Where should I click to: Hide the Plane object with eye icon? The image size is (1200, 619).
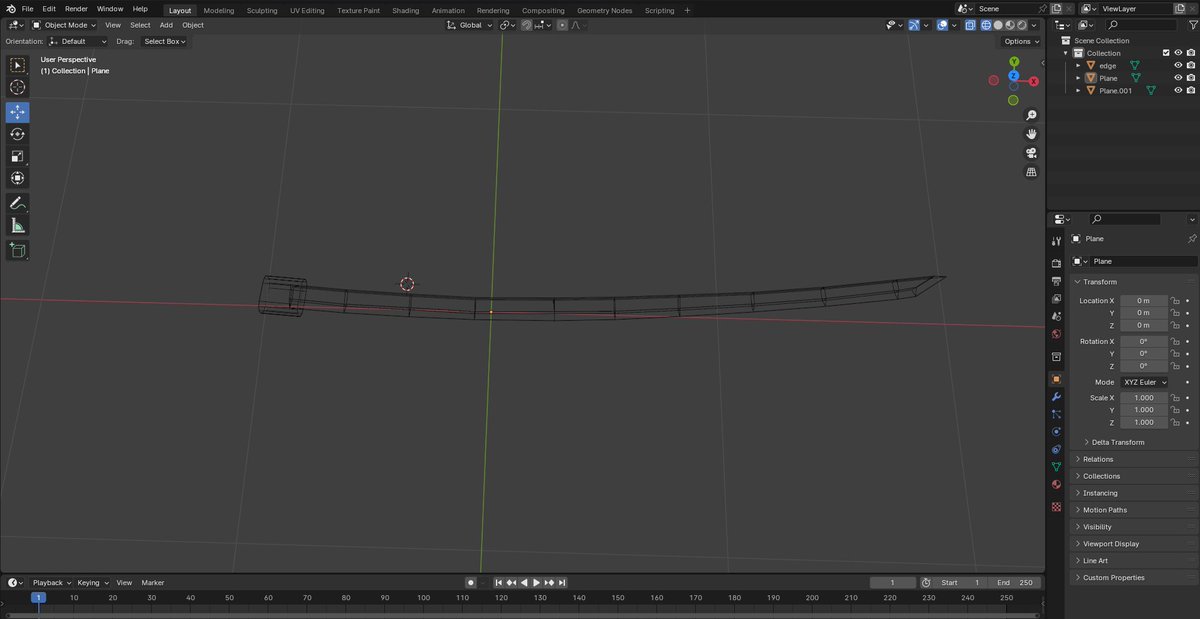point(1178,78)
